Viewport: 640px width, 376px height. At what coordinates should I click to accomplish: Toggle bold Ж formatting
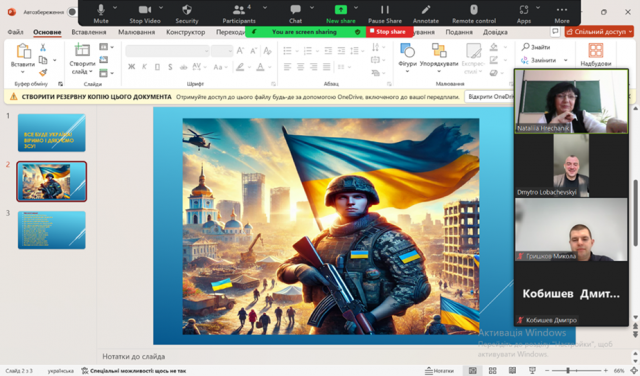(131, 67)
